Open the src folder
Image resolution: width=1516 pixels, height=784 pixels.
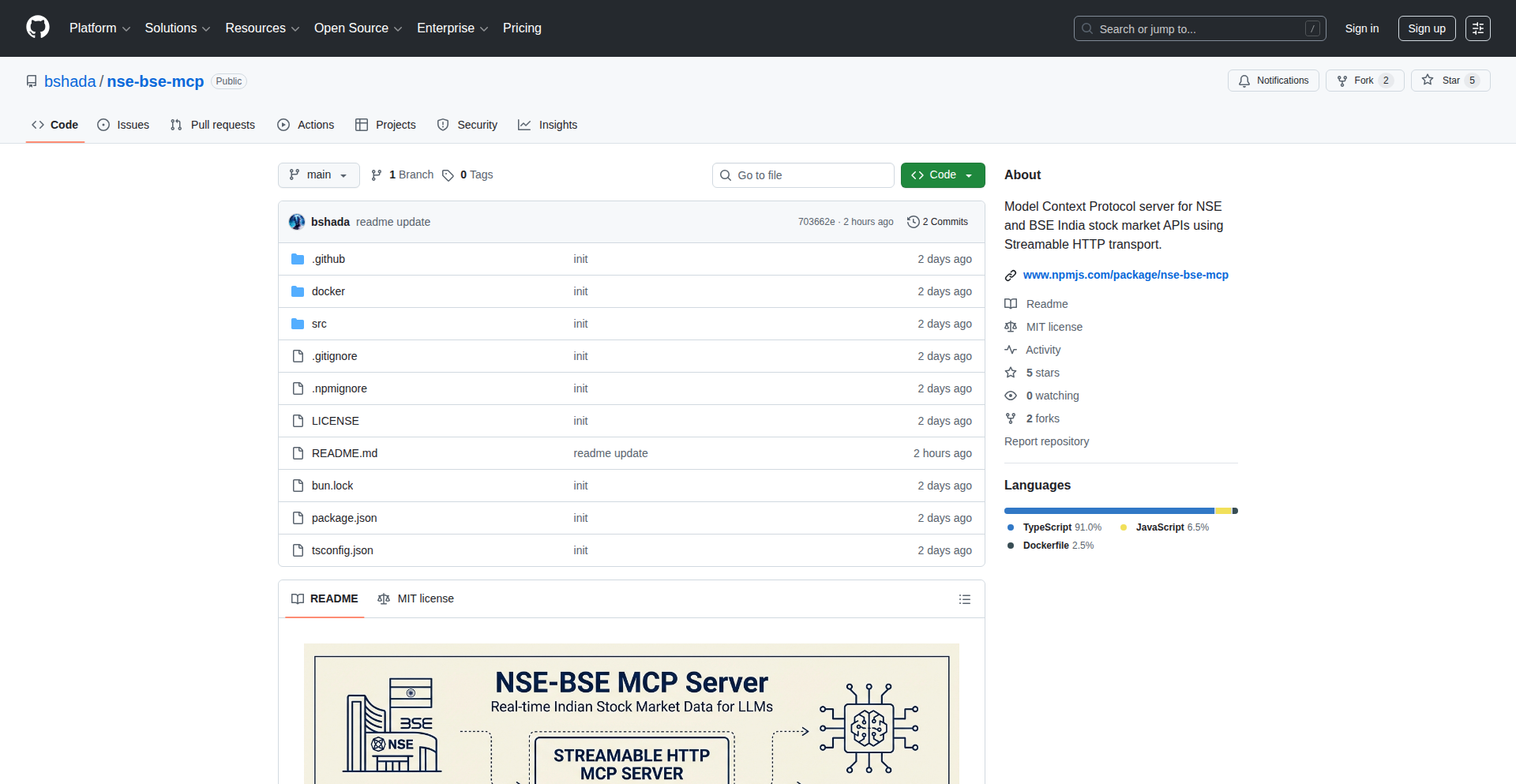click(x=319, y=324)
